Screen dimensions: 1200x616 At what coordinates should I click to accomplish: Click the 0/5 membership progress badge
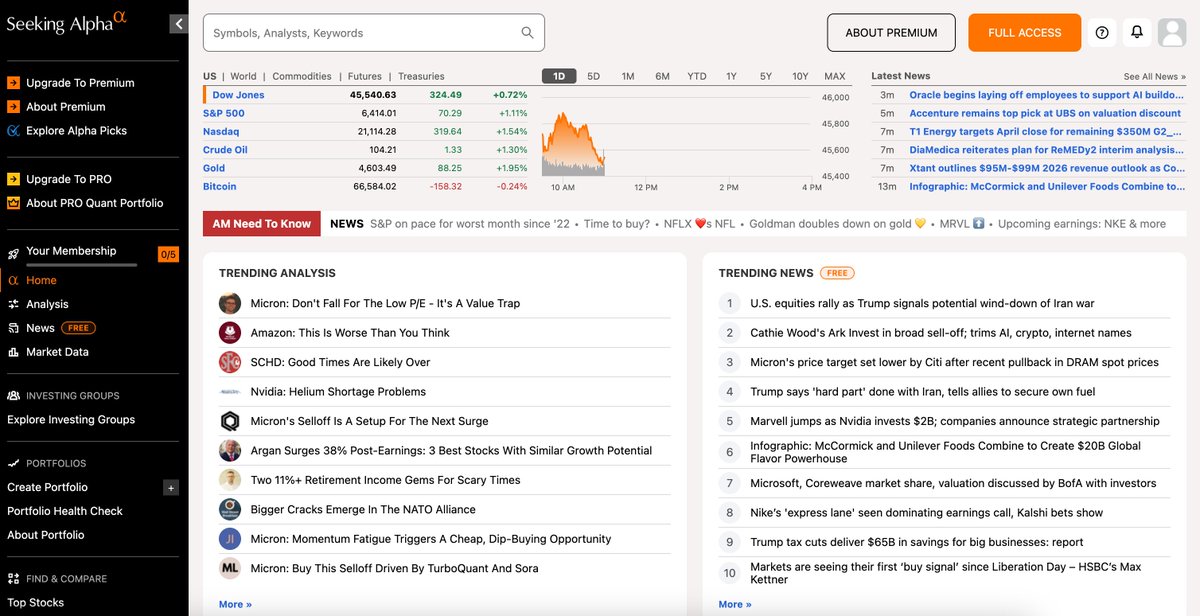[168, 254]
